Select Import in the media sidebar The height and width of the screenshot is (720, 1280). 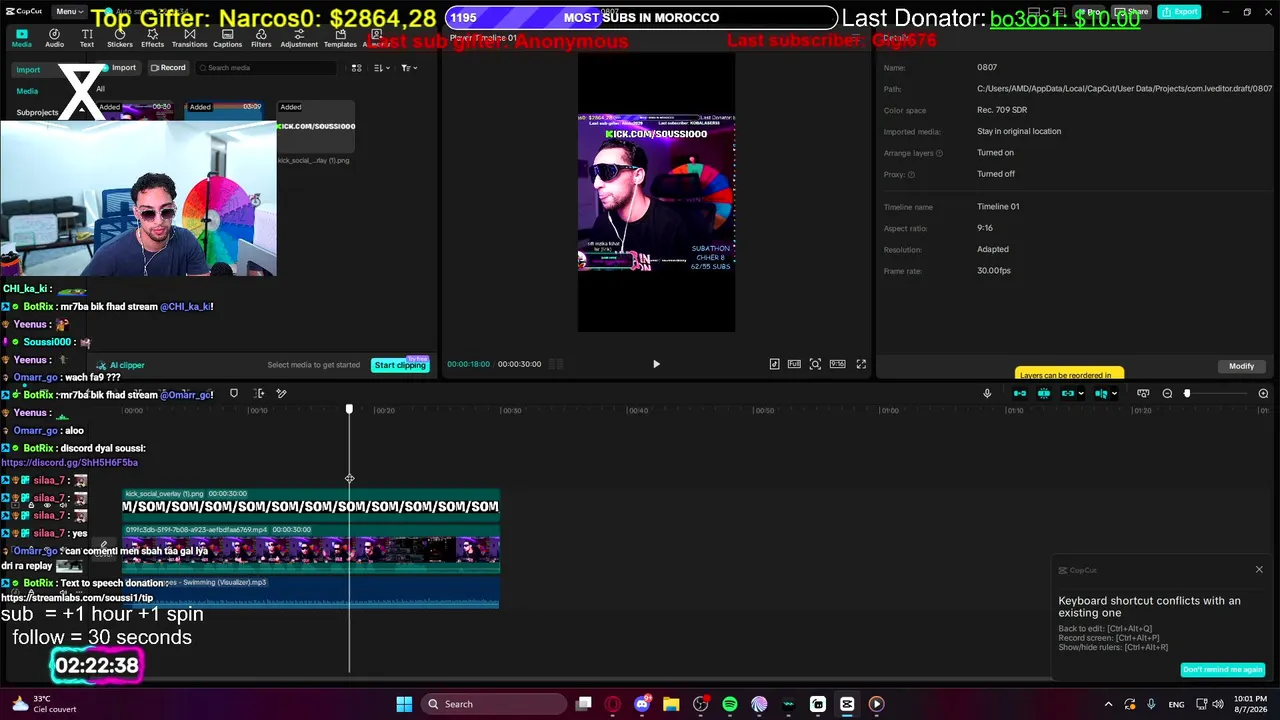28,69
